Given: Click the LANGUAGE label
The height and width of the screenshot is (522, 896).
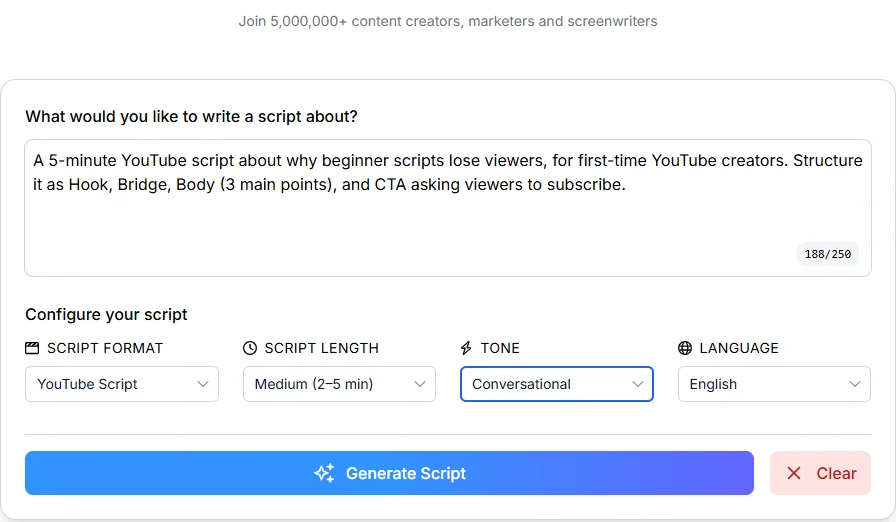Looking at the screenshot, I should pos(739,348).
